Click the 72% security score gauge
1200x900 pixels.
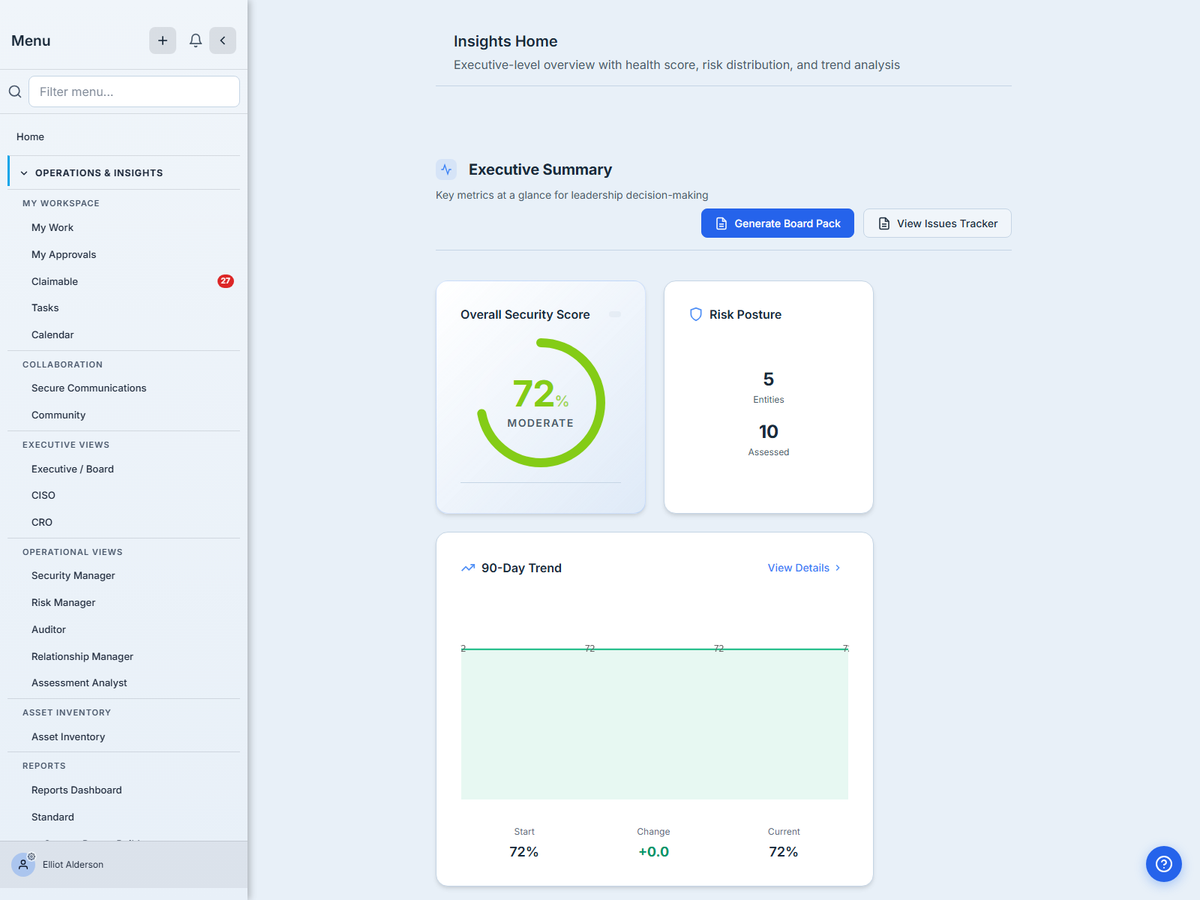(541, 402)
